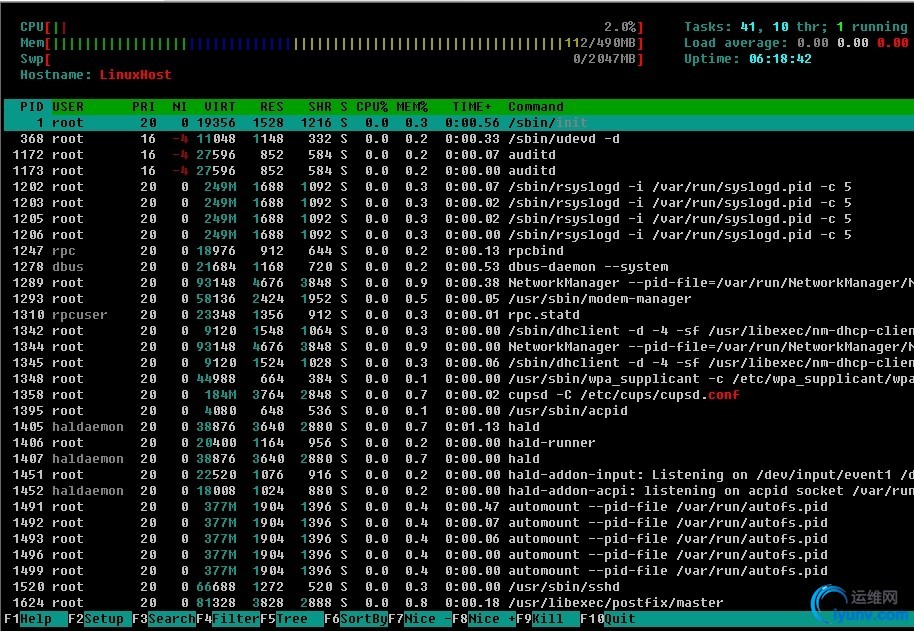Sort by the RES column header

point(272,107)
